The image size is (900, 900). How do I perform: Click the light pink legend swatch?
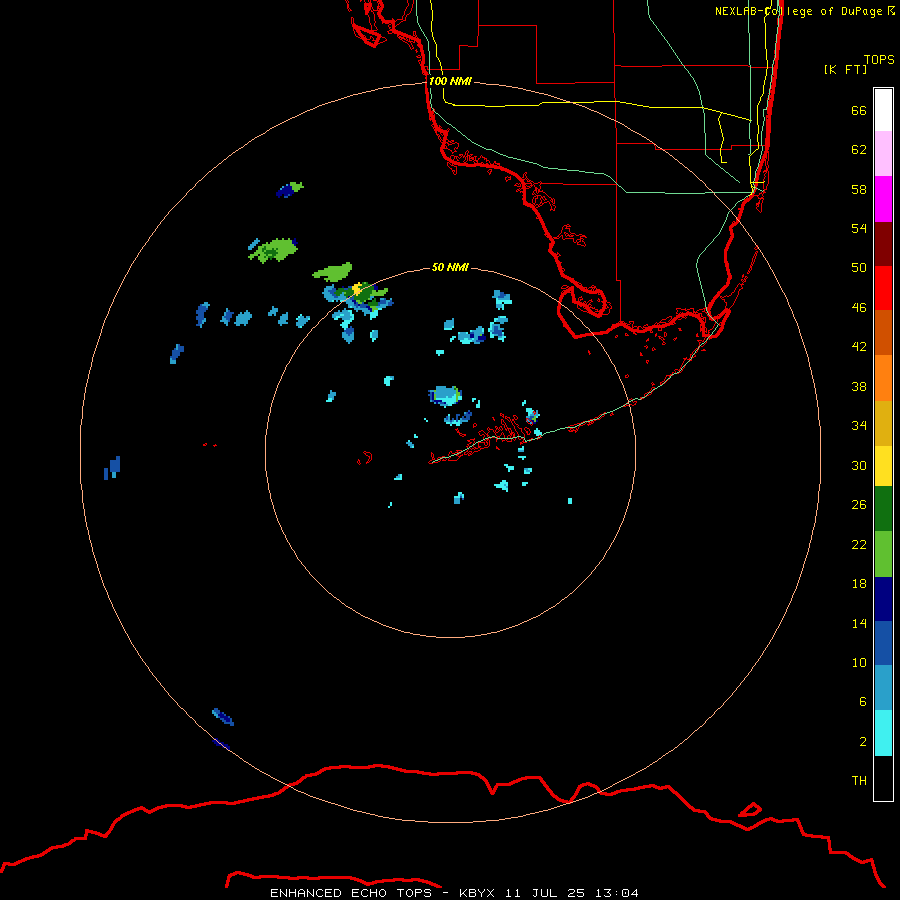[883, 154]
